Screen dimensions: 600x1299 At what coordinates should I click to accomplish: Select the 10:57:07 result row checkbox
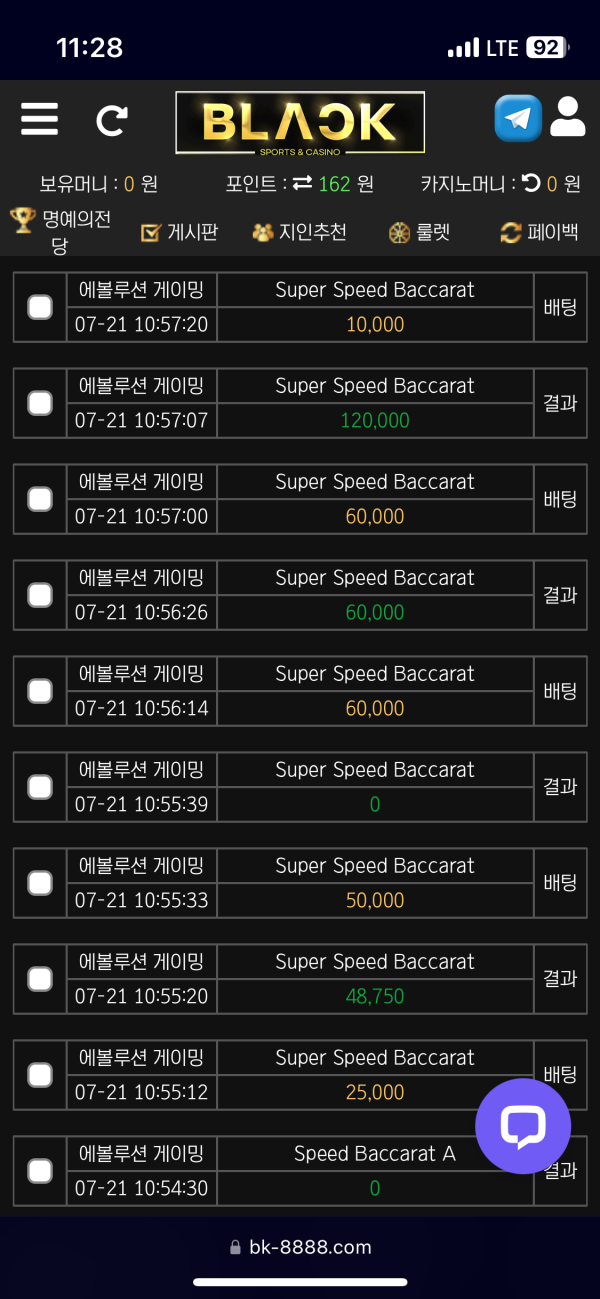pyautogui.click(x=40, y=403)
